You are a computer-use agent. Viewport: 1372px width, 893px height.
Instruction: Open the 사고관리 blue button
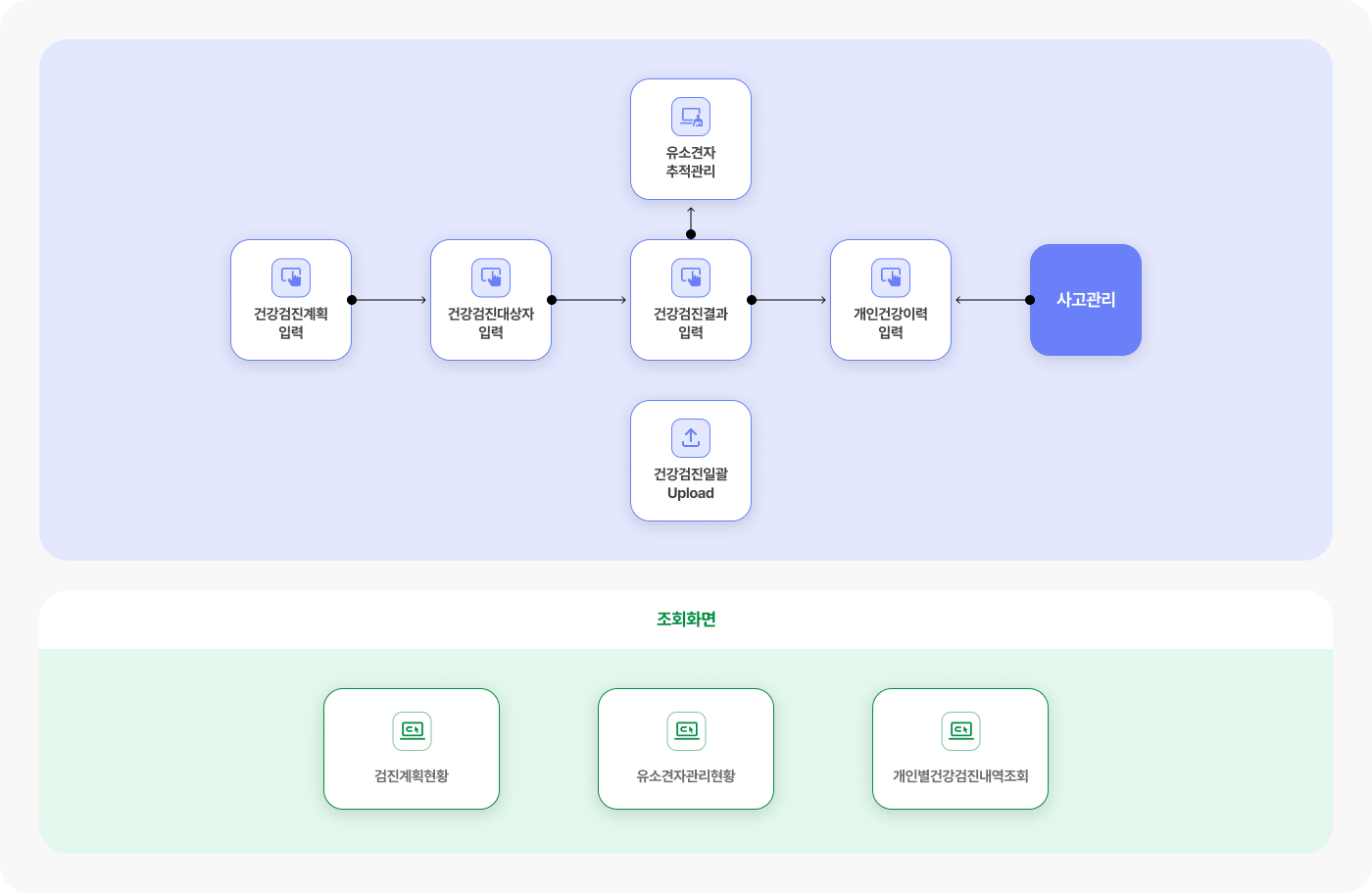[1086, 300]
